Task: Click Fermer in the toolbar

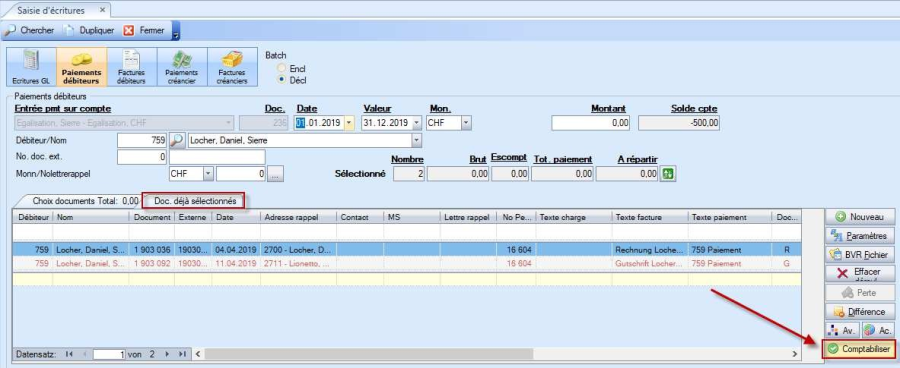Action: pyautogui.click(x=145, y=30)
